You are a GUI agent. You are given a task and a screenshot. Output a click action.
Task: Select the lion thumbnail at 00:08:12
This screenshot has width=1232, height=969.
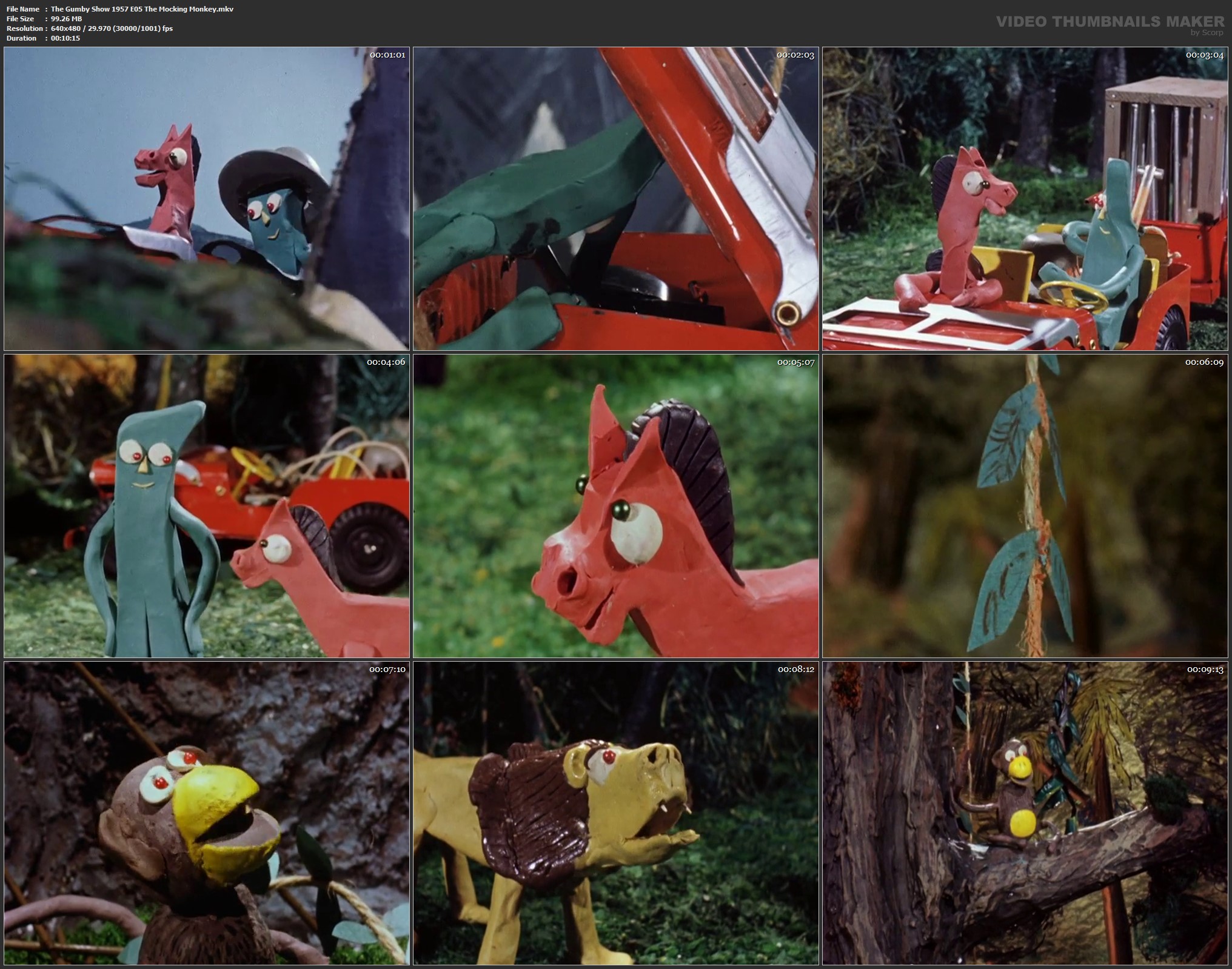coord(615,813)
